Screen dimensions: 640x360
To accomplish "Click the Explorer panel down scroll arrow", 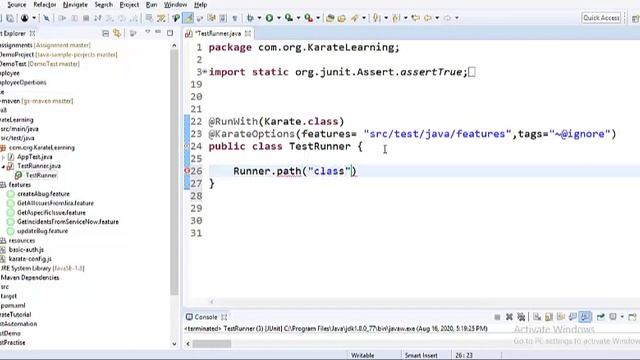I will tap(174, 344).
